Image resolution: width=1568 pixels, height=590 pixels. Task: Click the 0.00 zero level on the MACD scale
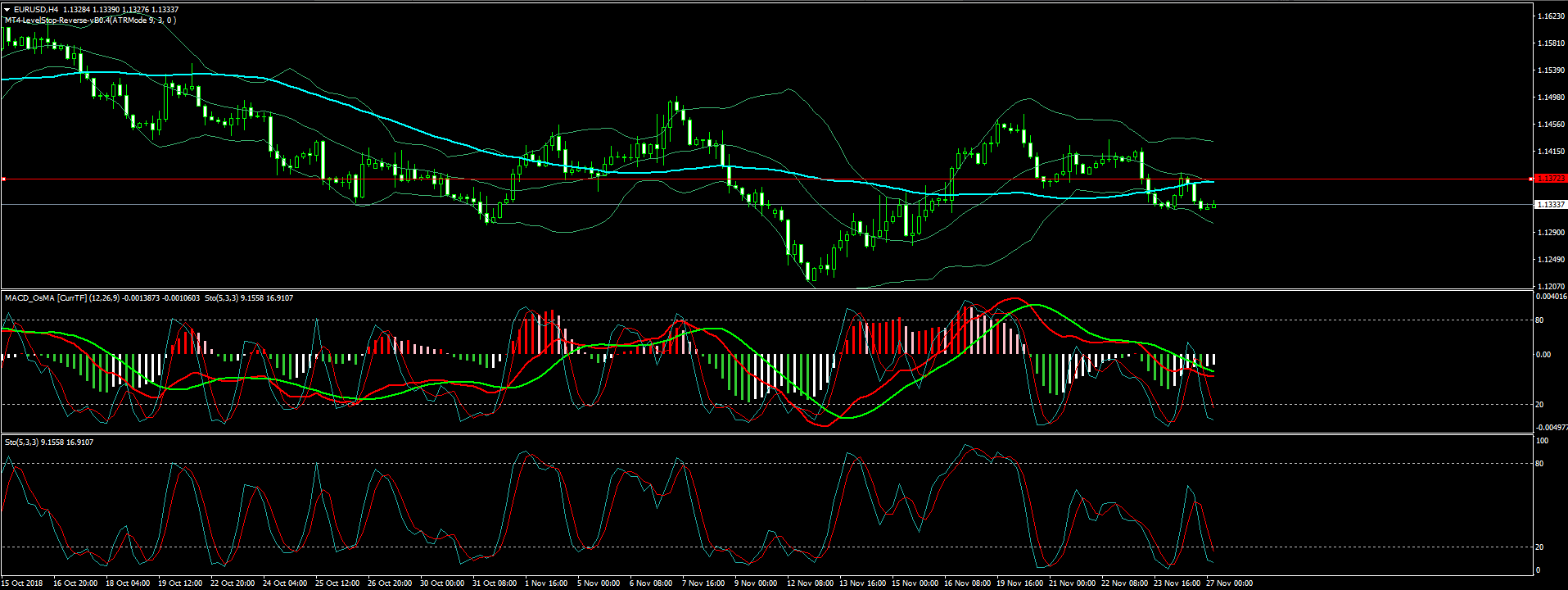click(1543, 355)
